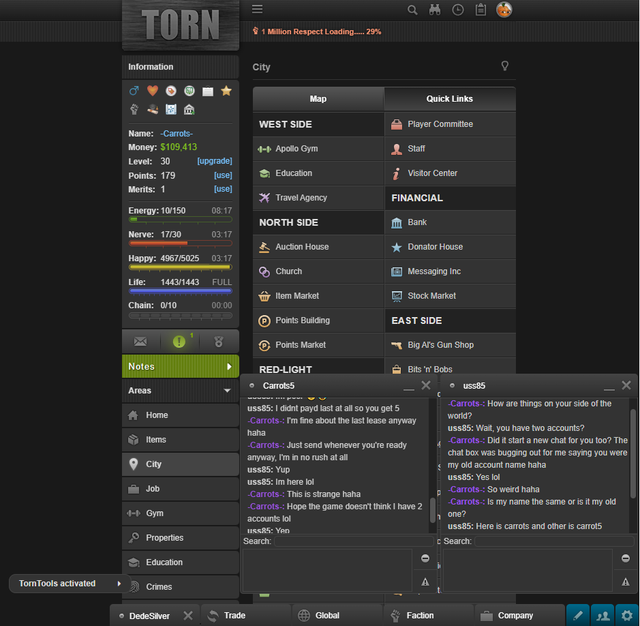Click uss85 chat search field
The image size is (640, 626).
[554, 541]
